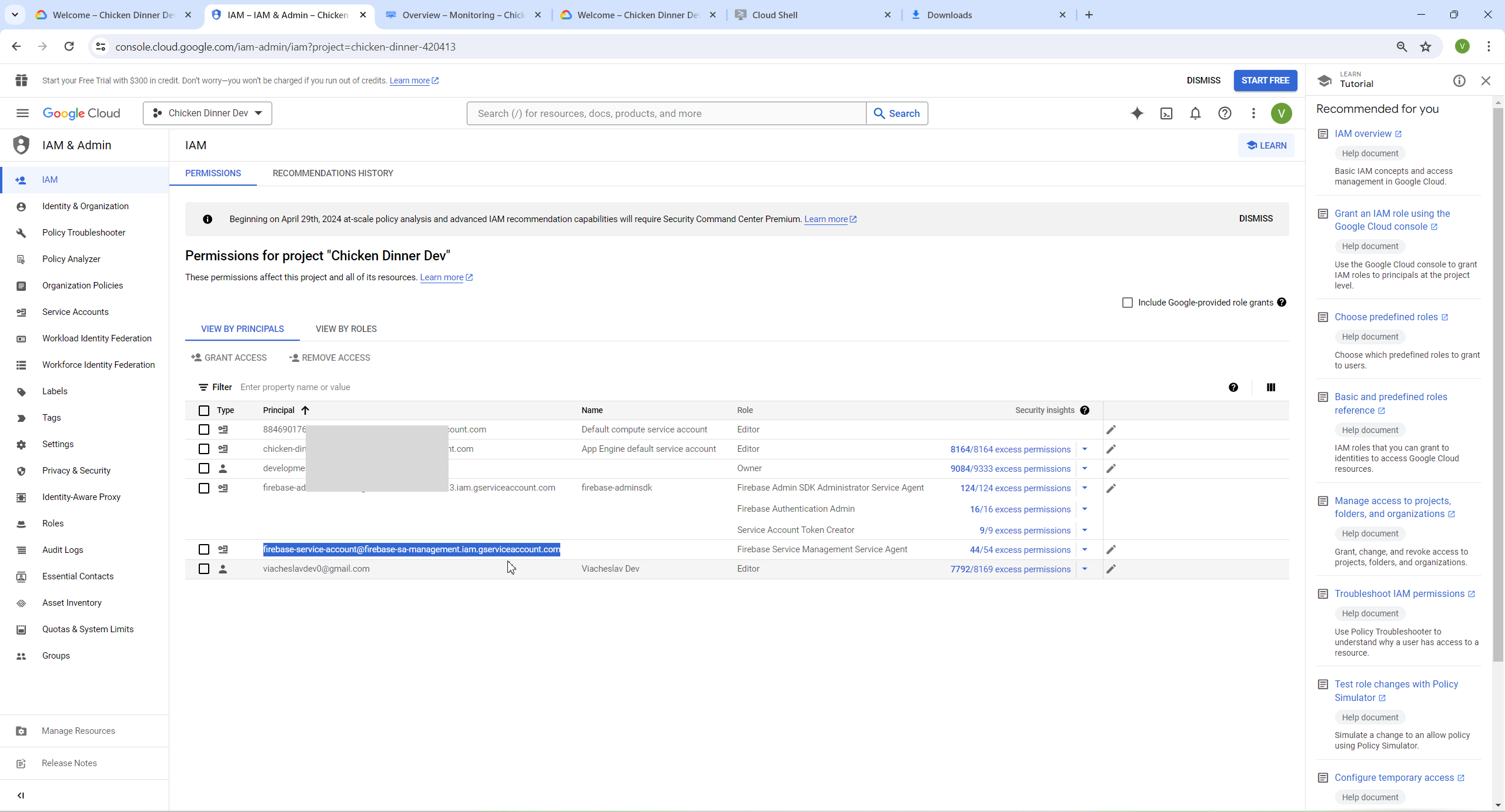Expand Owner role 9084/9333 permissions arrow
This screenshot has width=1505, height=812.
(1085, 469)
